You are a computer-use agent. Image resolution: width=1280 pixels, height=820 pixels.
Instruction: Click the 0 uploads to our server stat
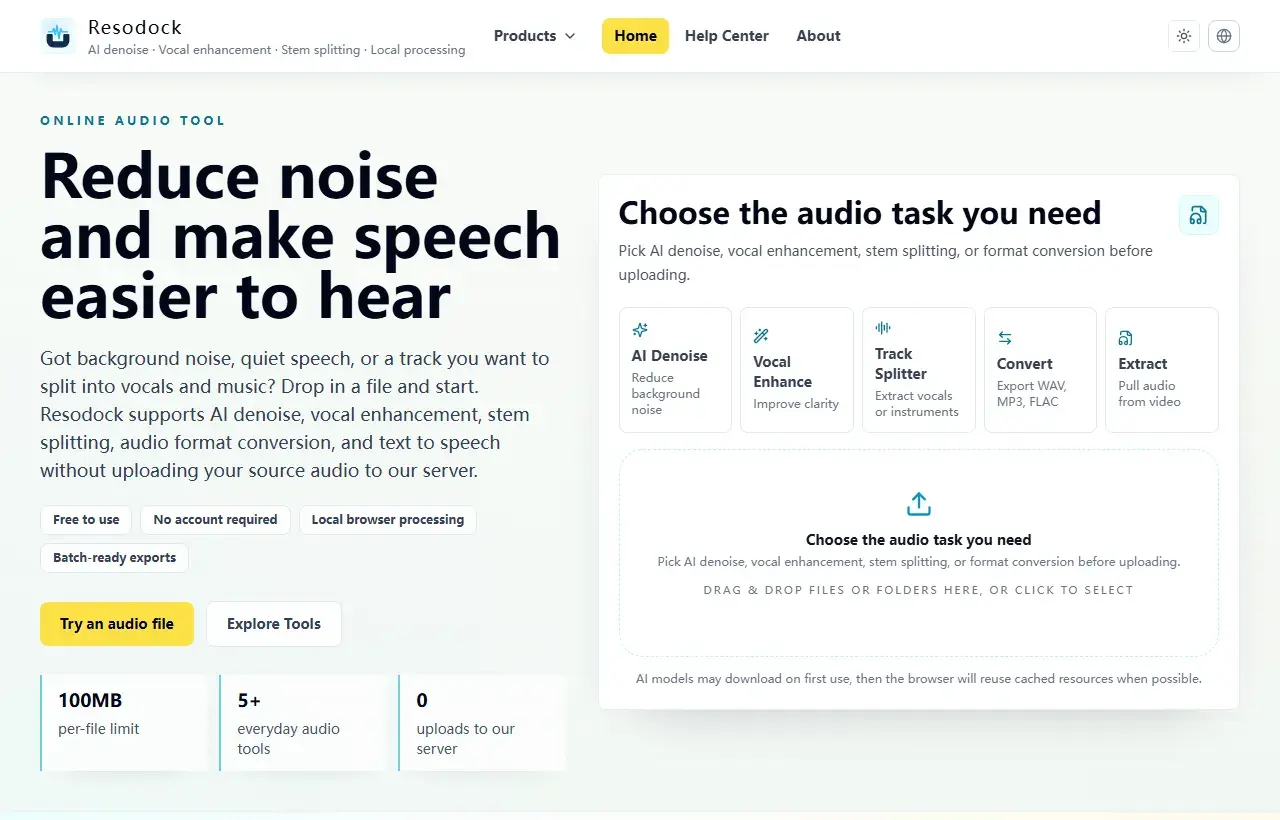click(x=482, y=723)
